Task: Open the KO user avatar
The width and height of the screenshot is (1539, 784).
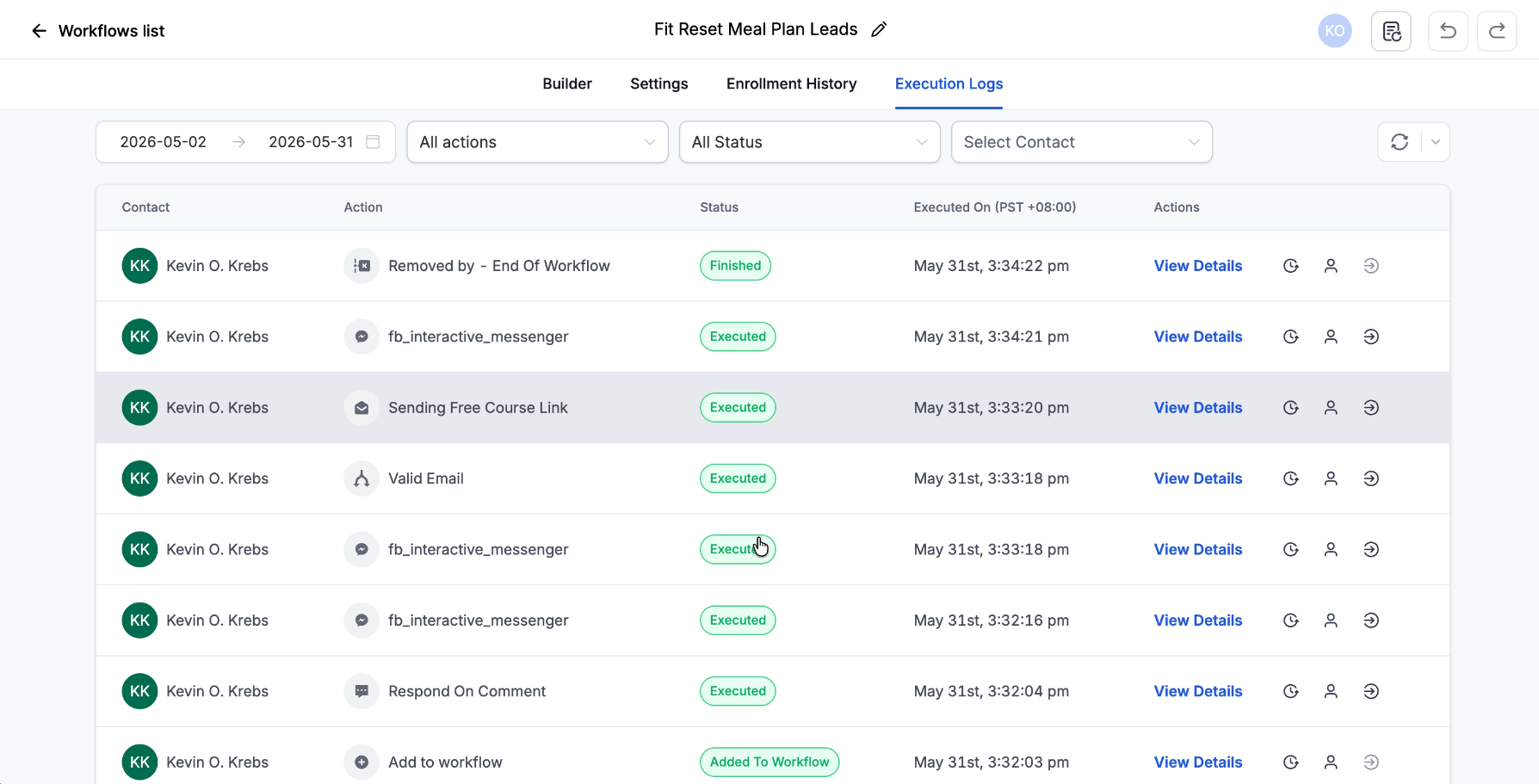Action: point(1334,31)
